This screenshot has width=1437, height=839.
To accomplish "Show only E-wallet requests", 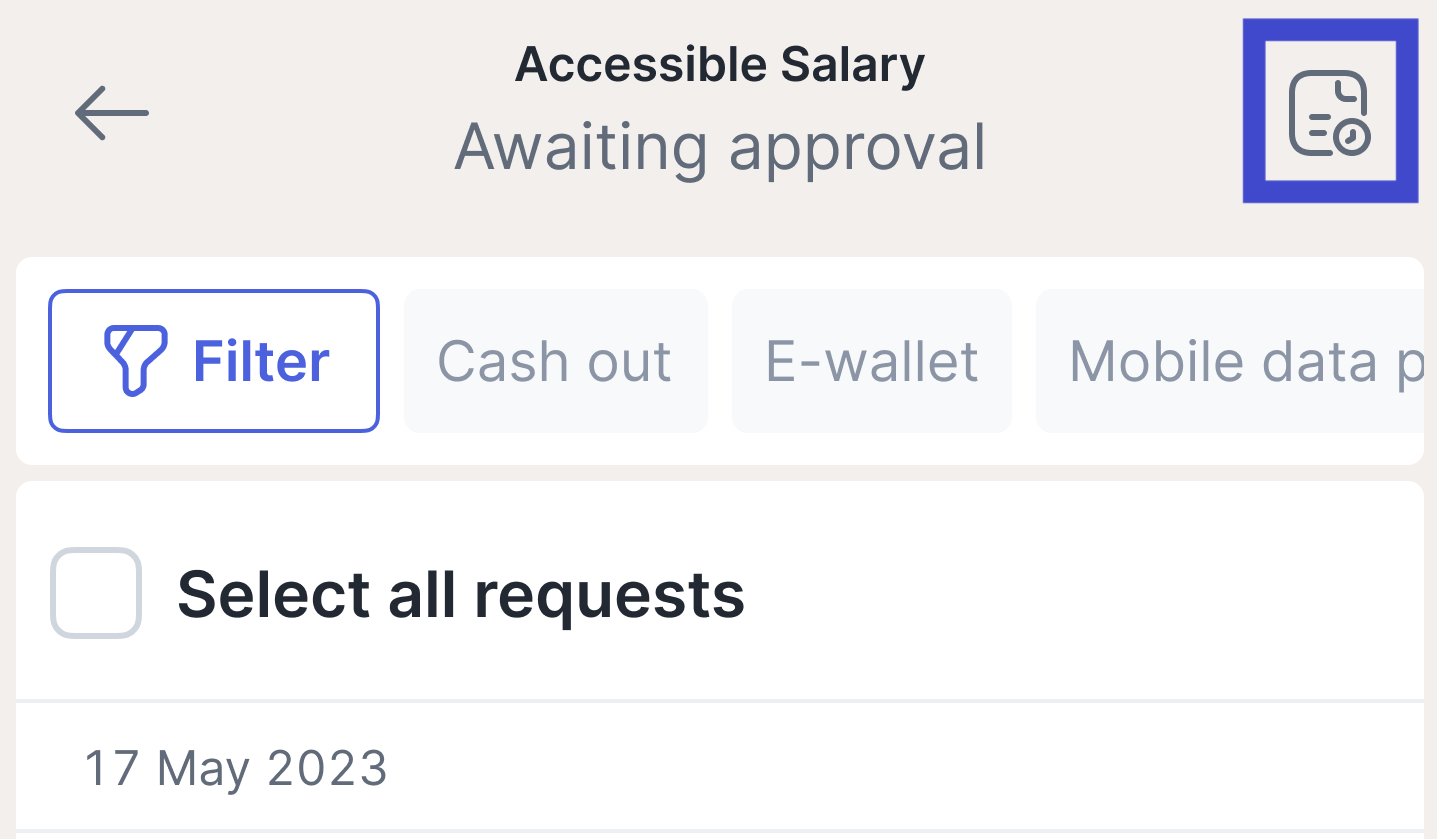I will point(871,361).
